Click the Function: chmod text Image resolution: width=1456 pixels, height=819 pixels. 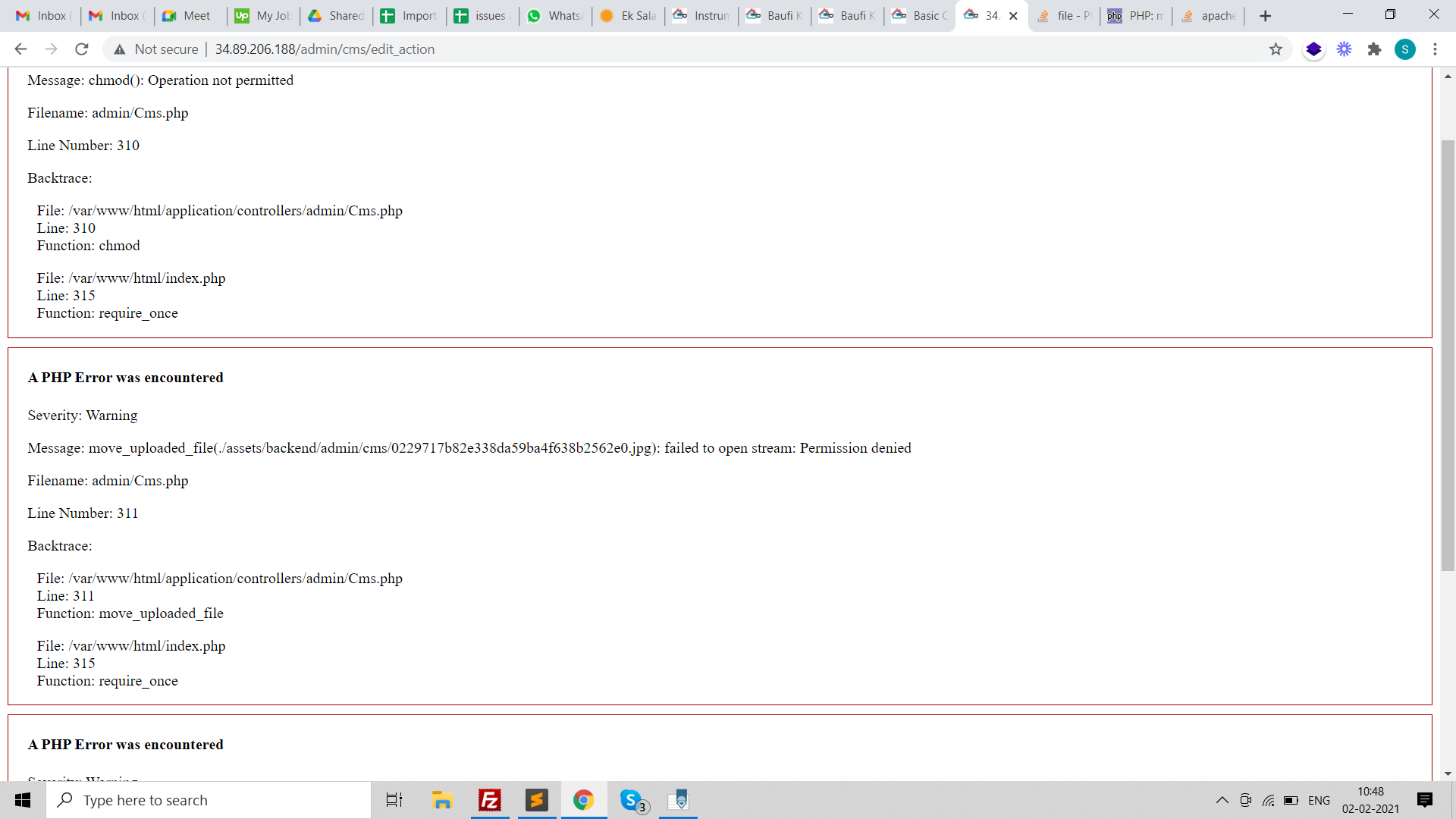point(88,246)
